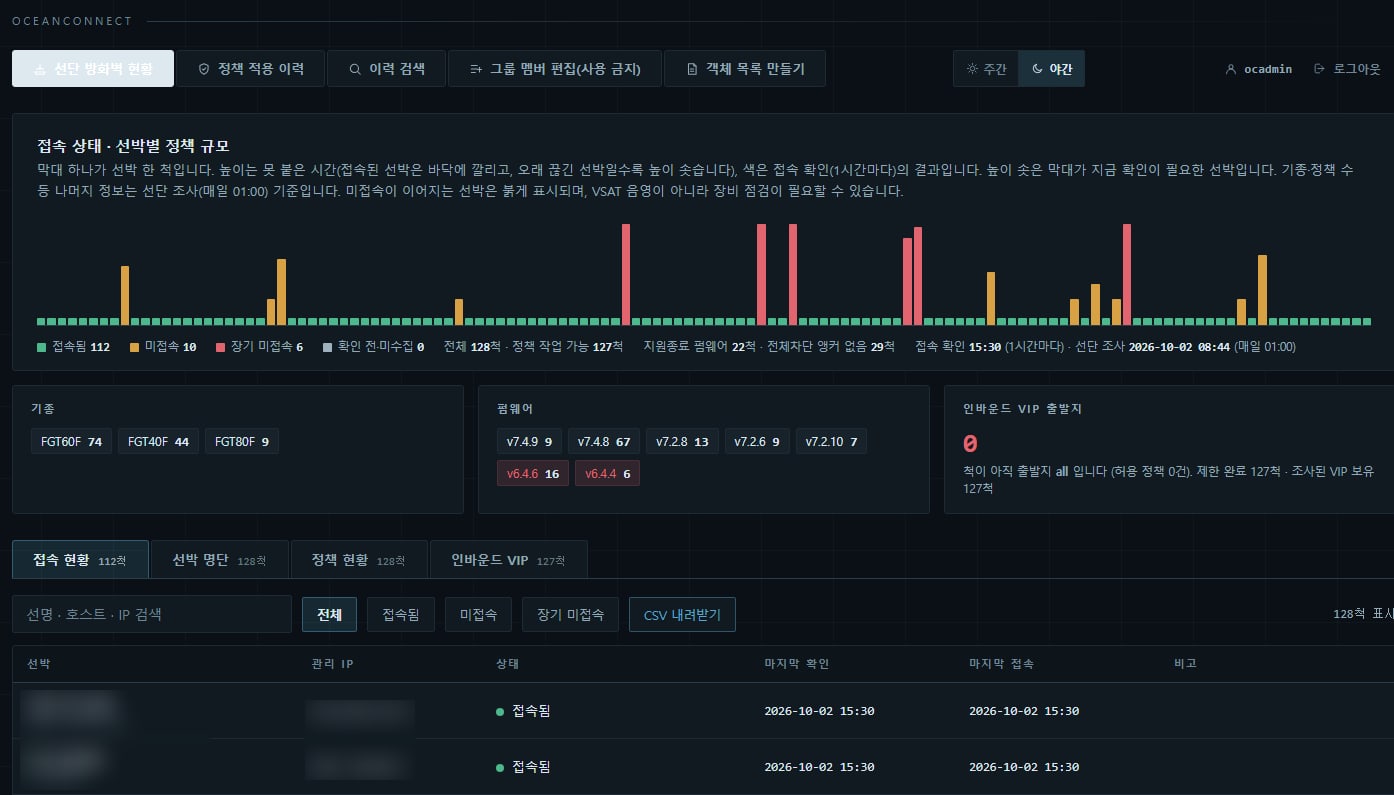The image size is (1394, 795).
Task: Click the 확인 전·미수집 0 legend entry
Action: (x=374, y=347)
